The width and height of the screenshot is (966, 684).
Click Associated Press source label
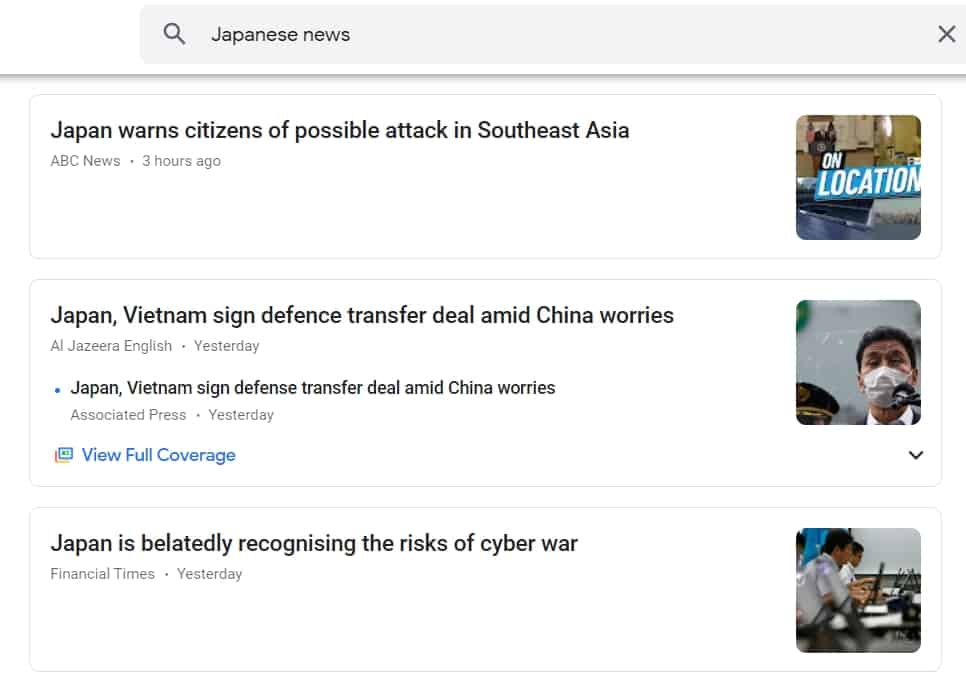[128, 415]
